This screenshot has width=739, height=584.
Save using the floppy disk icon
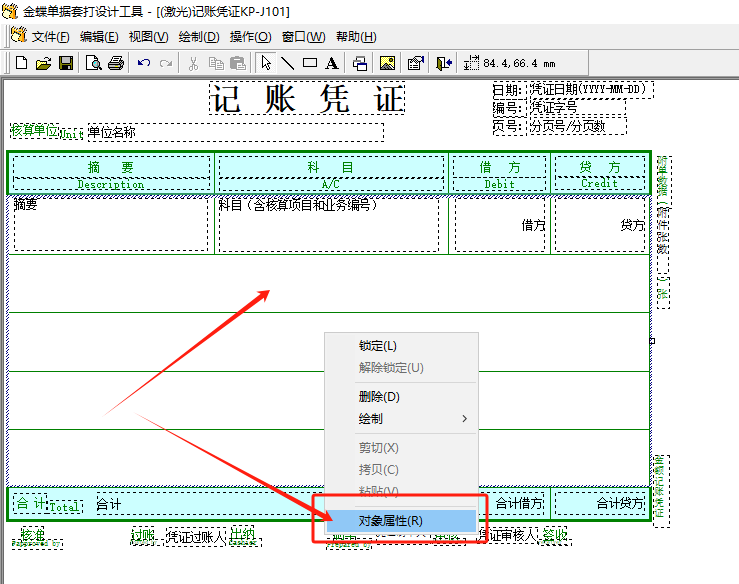[65, 63]
